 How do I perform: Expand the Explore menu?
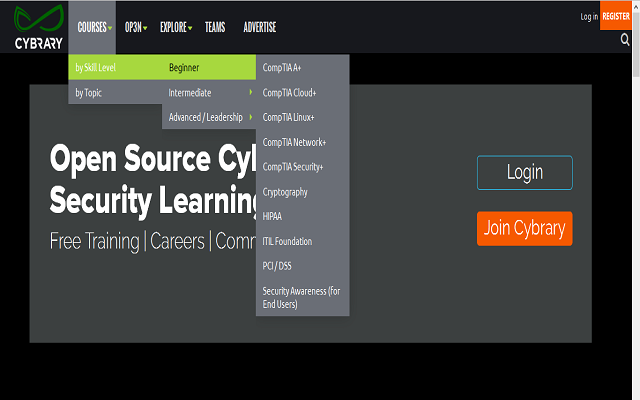(176, 27)
